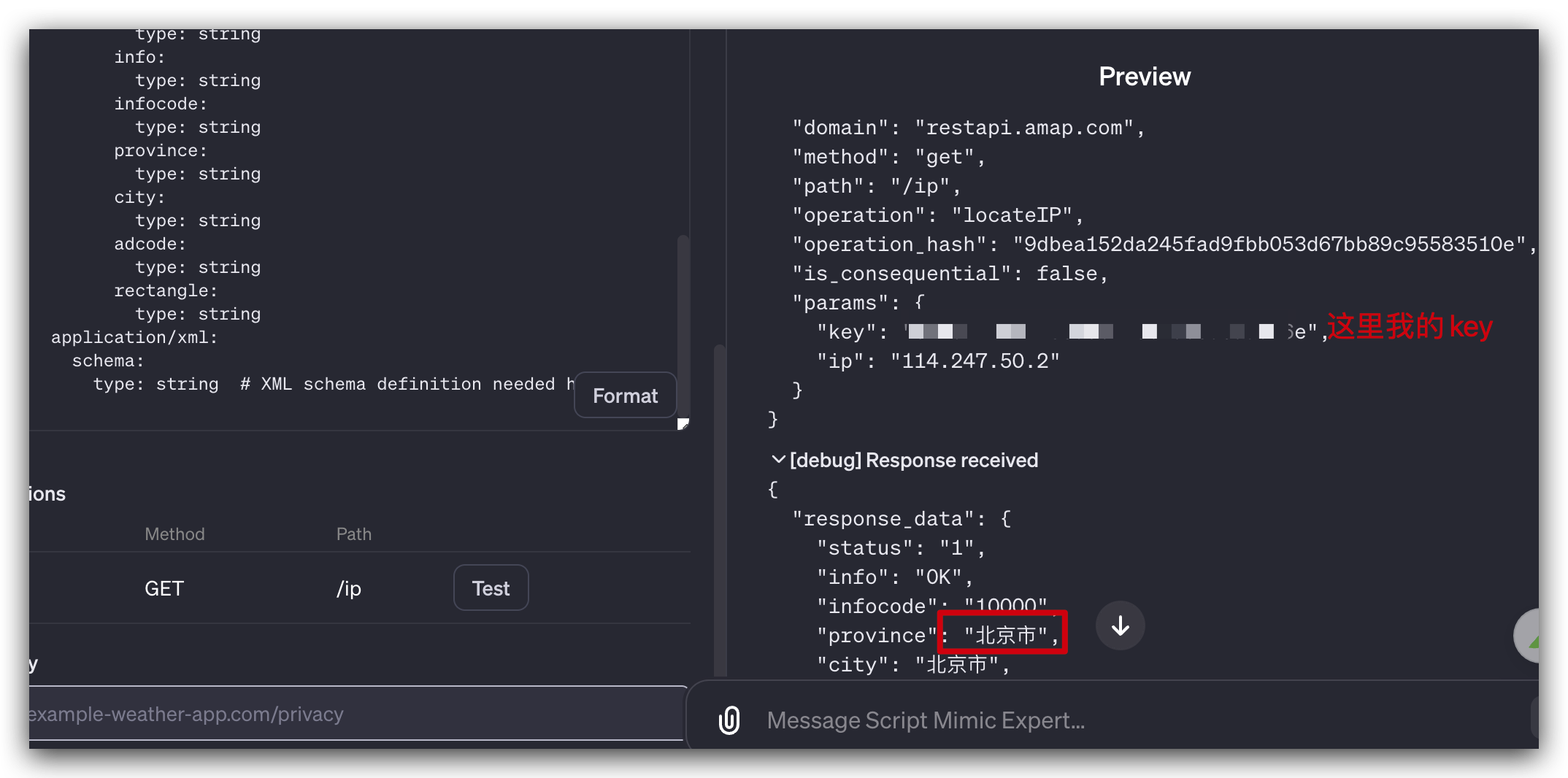Screen dimensions: 1568x778
Task: Click the Preview heading
Action: (1145, 76)
